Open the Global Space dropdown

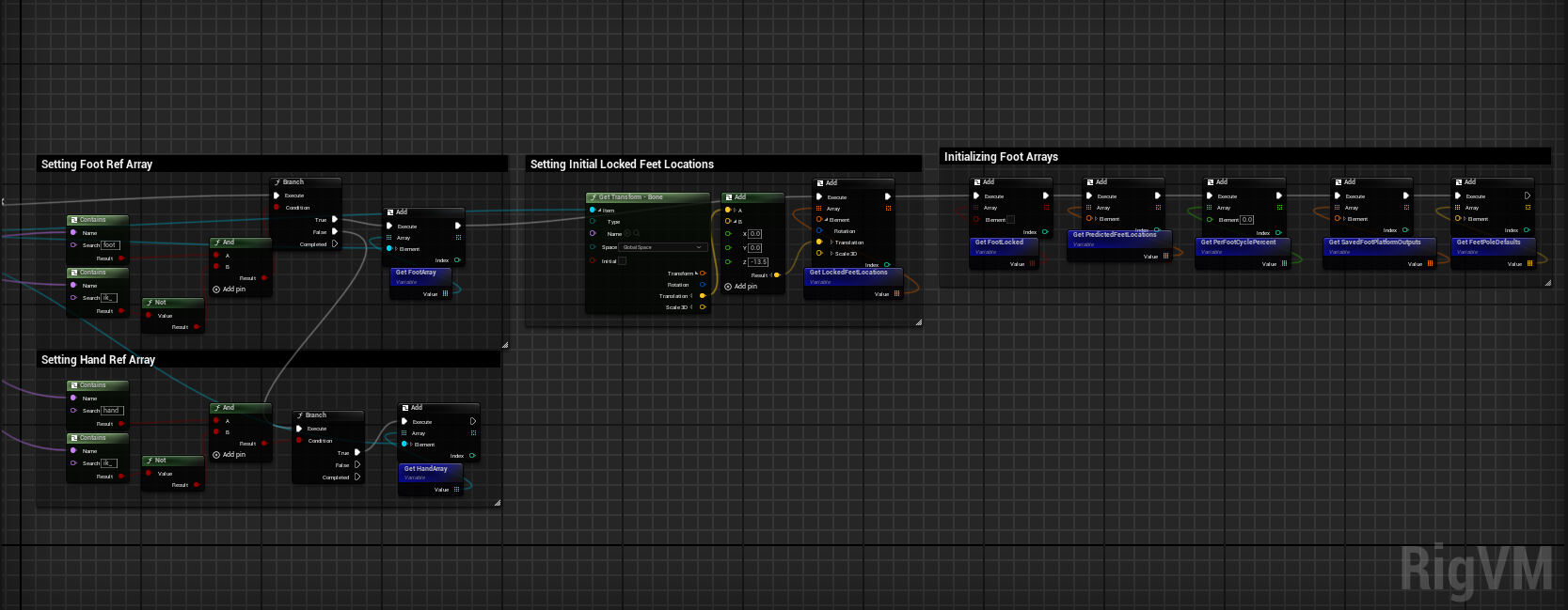tap(663, 247)
